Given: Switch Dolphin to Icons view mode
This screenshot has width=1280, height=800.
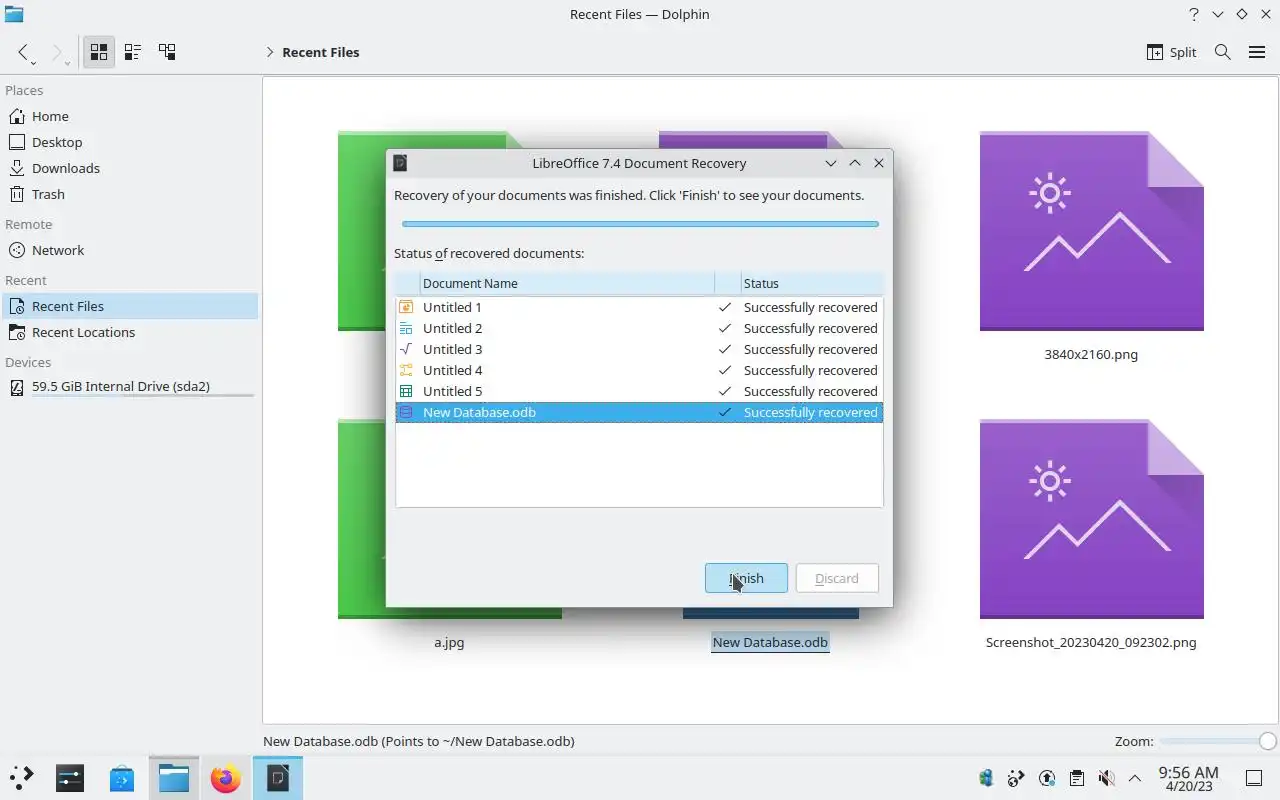Looking at the screenshot, I should 99,52.
